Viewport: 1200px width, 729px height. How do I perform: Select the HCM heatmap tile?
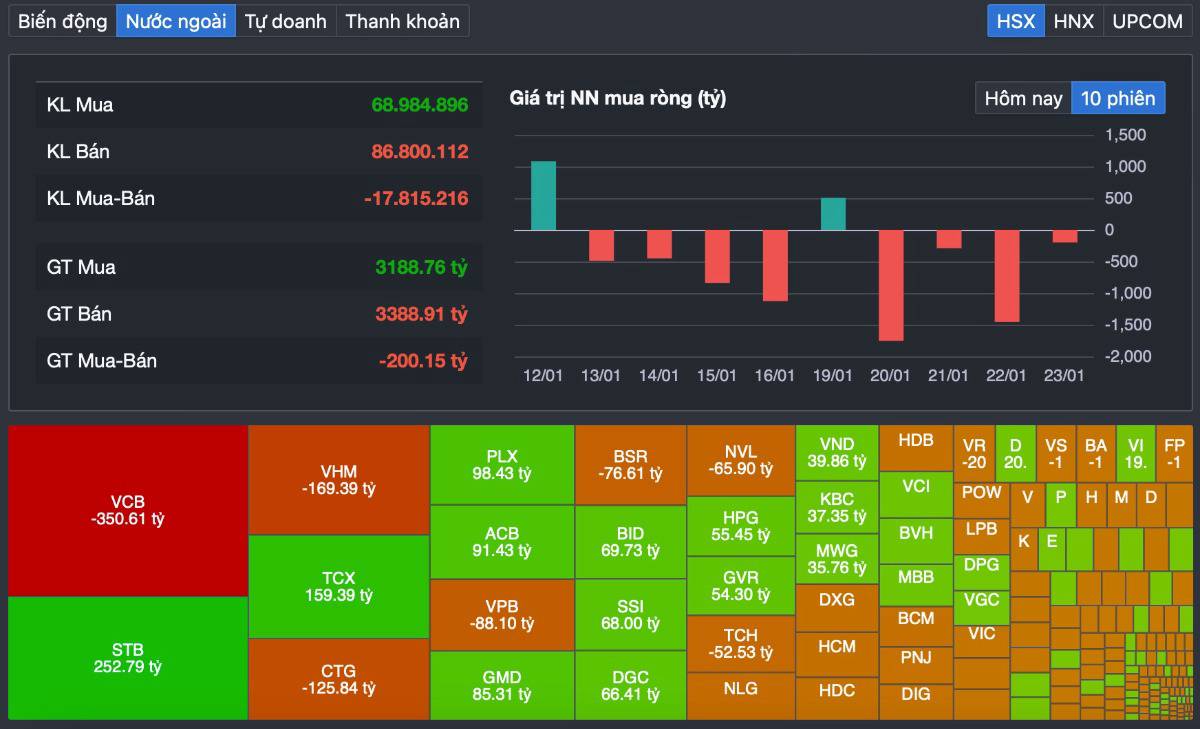(837, 654)
